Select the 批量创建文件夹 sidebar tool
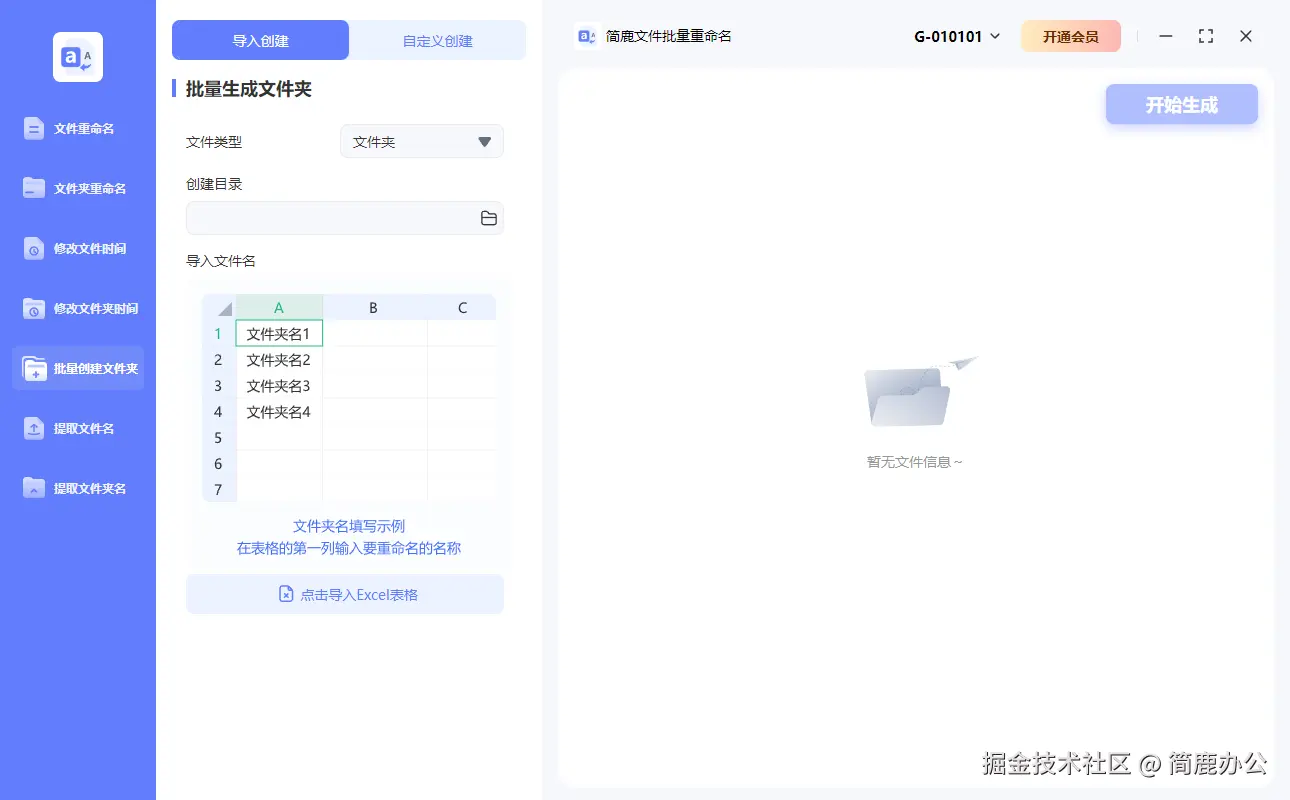The height and width of the screenshot is (800, 1290). pyautogui.click(x=91, y=368)
